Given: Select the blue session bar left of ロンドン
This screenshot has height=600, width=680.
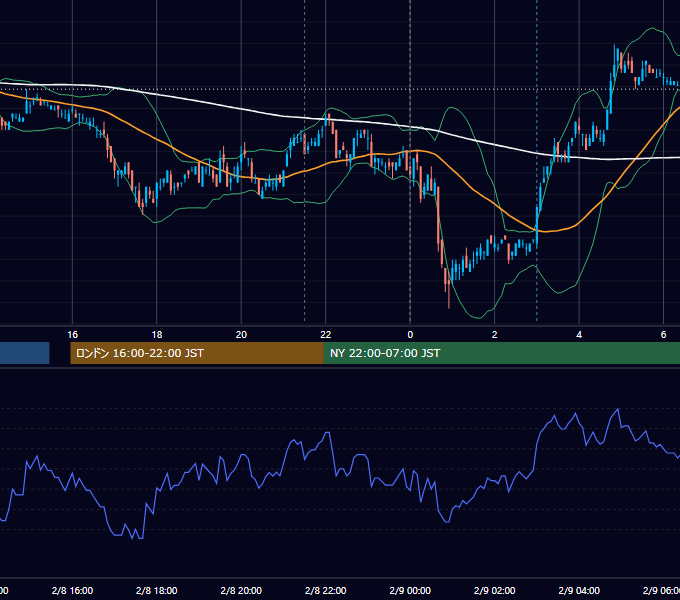Looking at the screenshot, I should click(25, 353).
